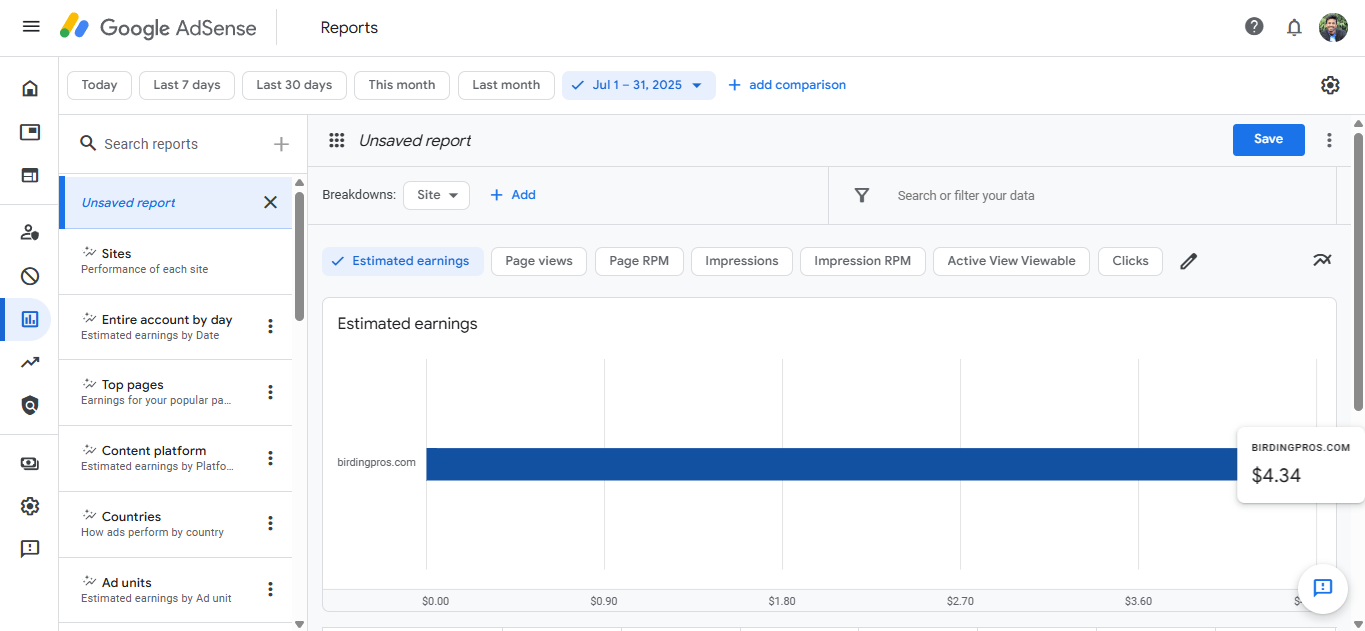Open Policy center shield icon
Viewport: 1365px width, 631px height.
coord(30,405)
